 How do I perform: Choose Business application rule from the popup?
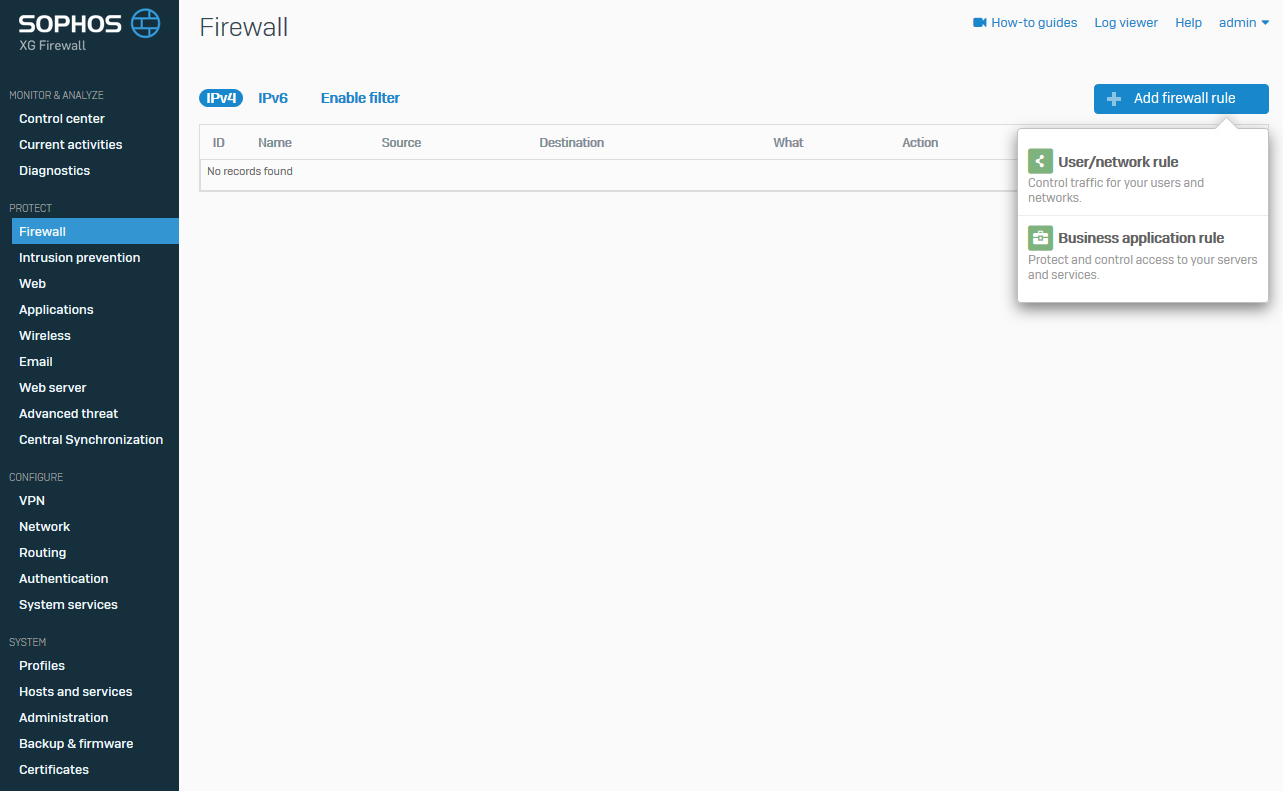(x=1141, y=238)
